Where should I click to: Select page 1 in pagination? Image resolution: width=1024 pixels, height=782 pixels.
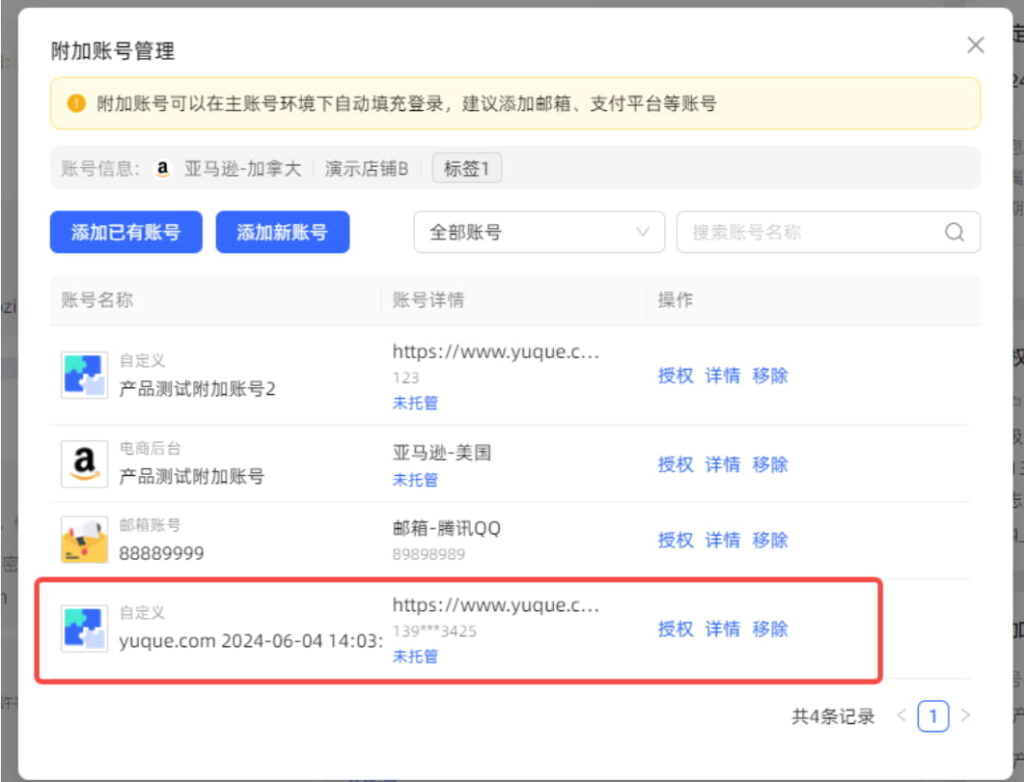pos(933,716)
